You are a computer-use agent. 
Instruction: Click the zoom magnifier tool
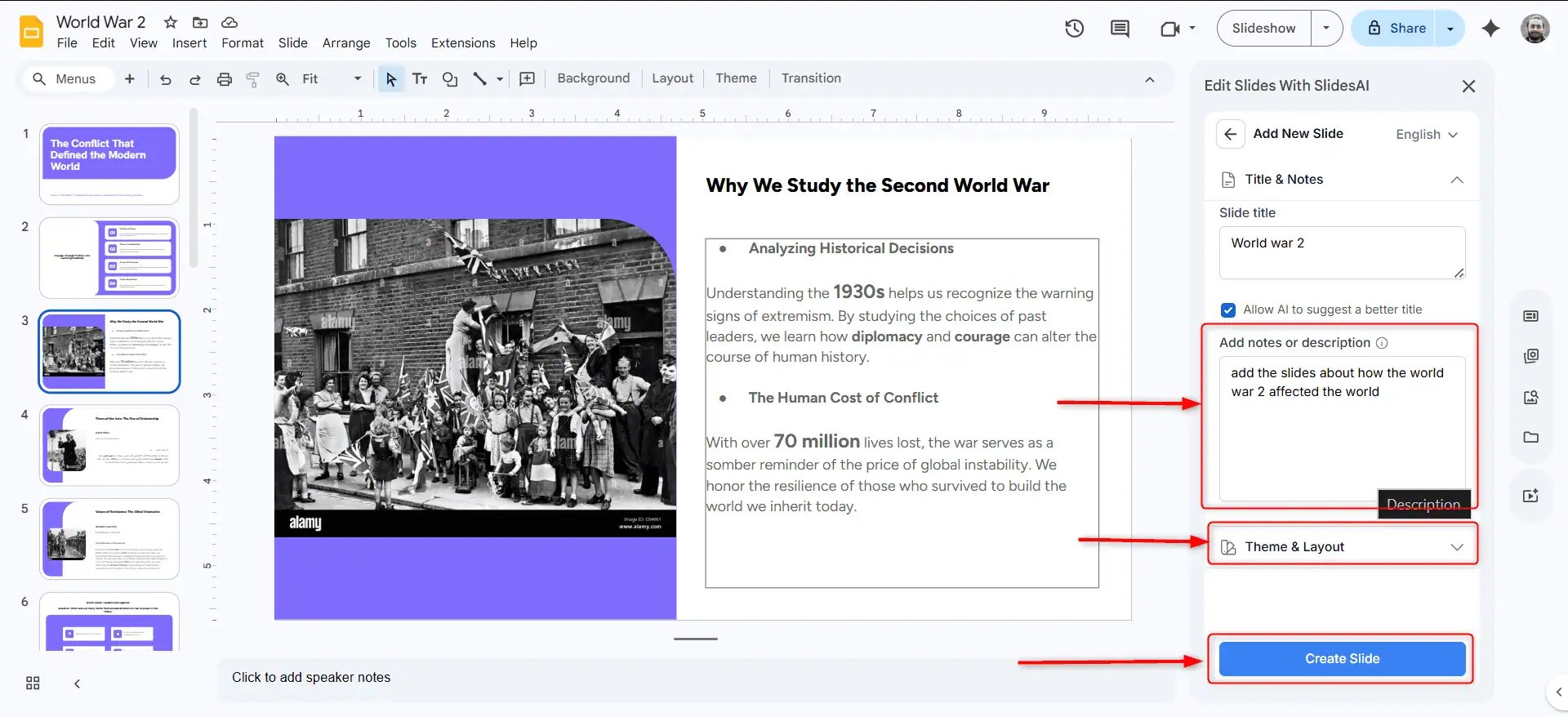[x=283, y=79]
